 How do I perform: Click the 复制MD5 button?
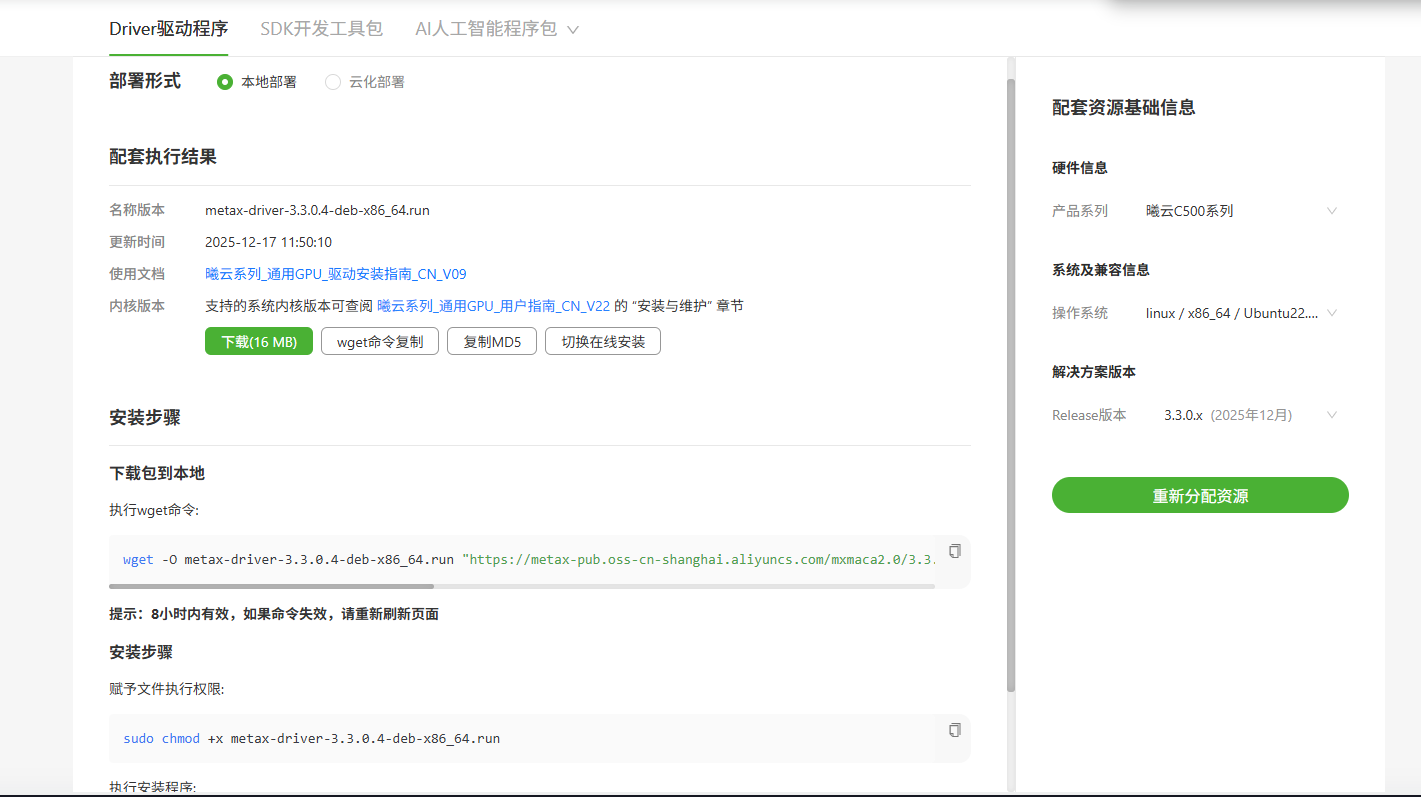tap(492, 342)
